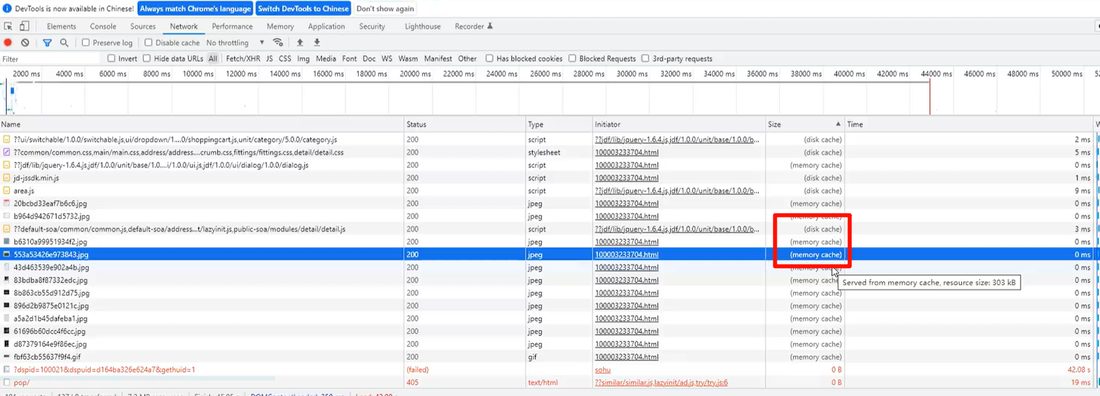Filter requests by Media type
Viewport: 1100px width, 396px height.
326,59
